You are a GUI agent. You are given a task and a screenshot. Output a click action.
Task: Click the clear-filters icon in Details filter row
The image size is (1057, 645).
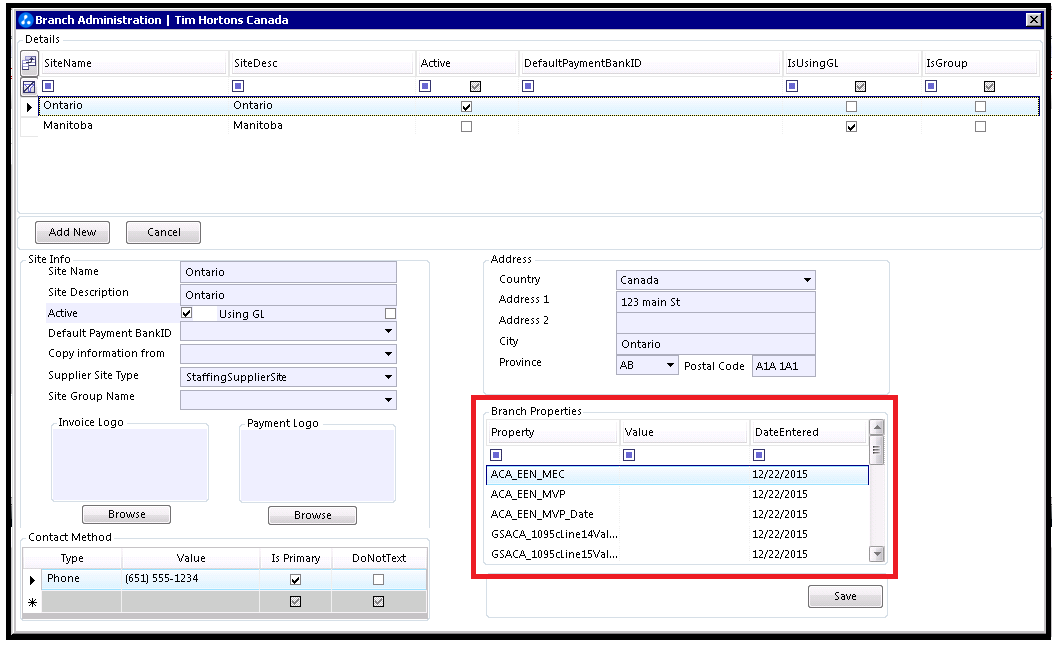29,86
